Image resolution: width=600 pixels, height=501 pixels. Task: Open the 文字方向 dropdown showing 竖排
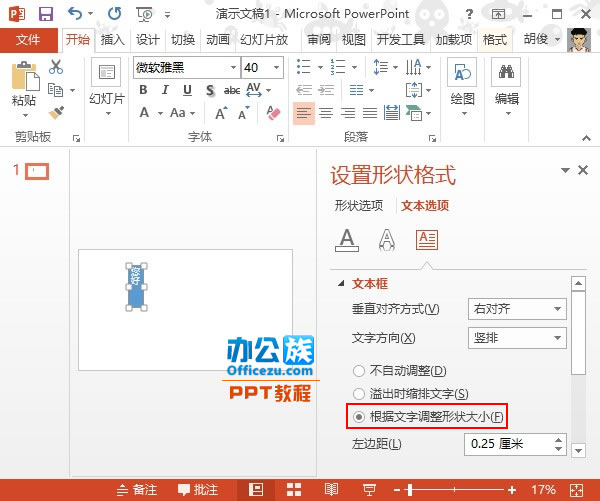point(516,339)
